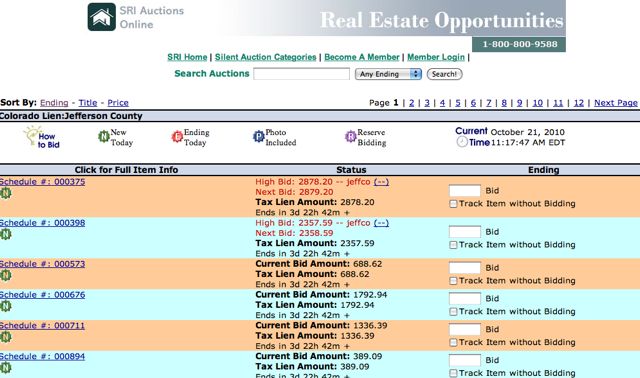Sort listings by Ending
This screenshot has width=640, height=378.
coord(54,103)
